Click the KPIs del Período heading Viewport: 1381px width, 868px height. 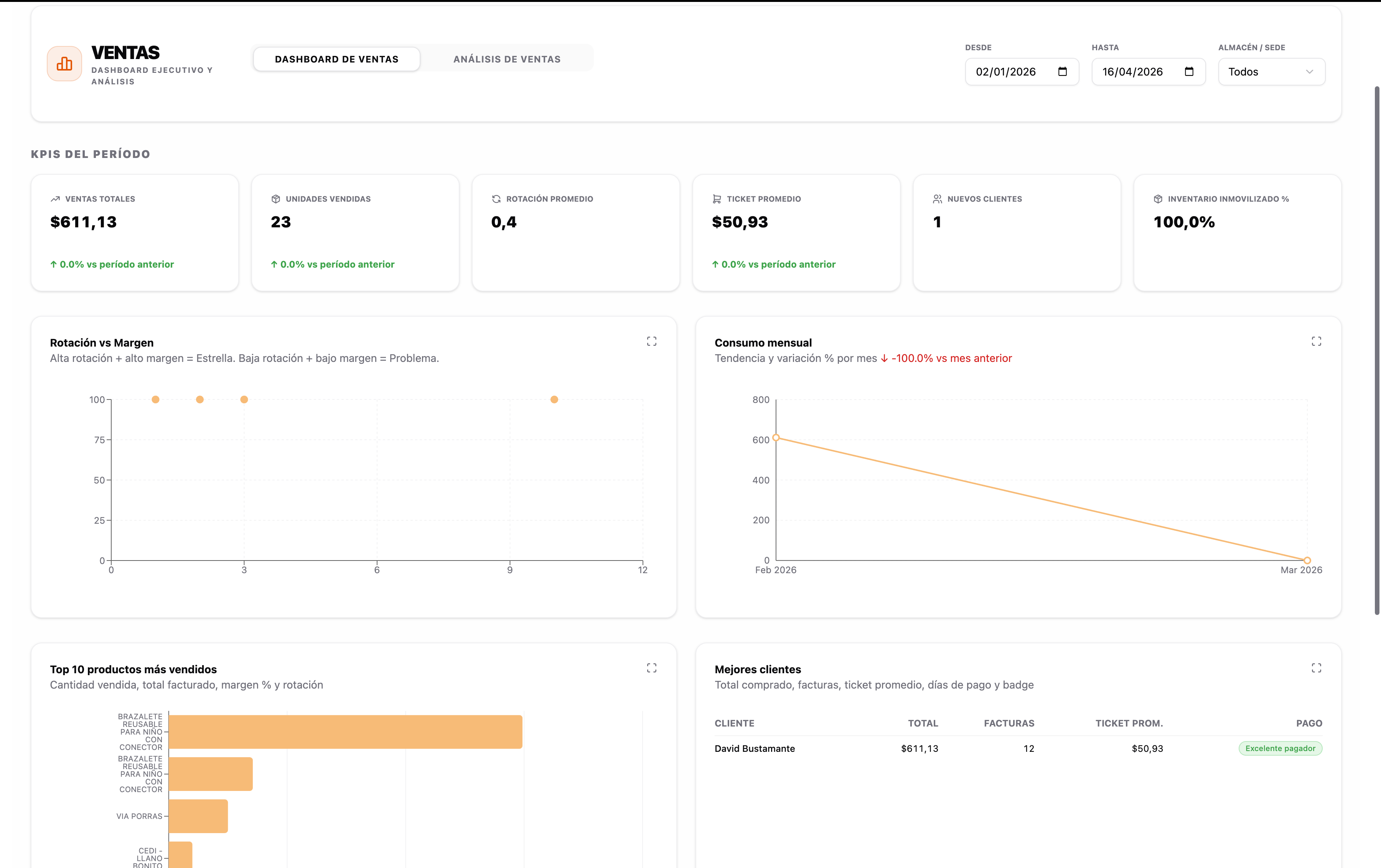[x=91, y=154]
